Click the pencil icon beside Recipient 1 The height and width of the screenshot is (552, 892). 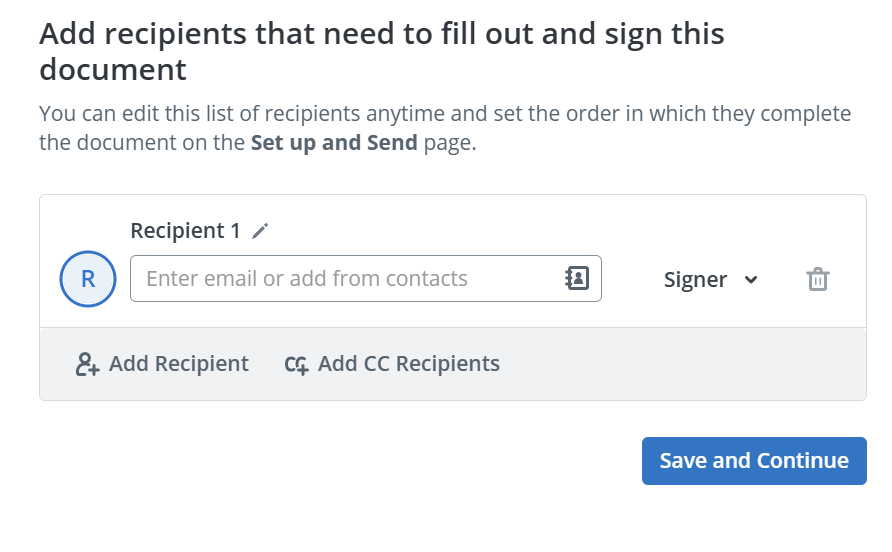[260, 231]
